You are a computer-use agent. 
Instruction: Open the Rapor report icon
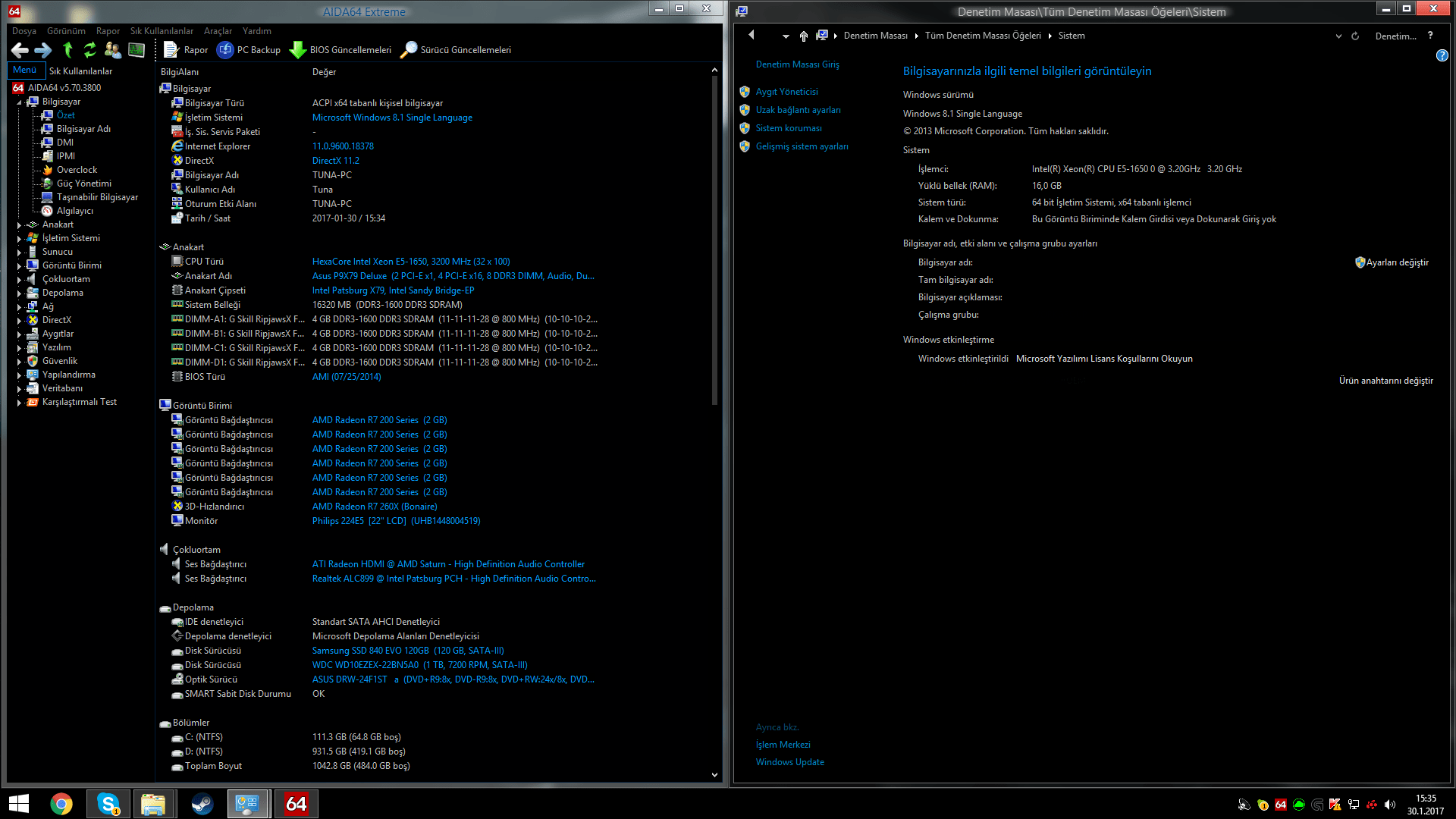coord(171,50)
